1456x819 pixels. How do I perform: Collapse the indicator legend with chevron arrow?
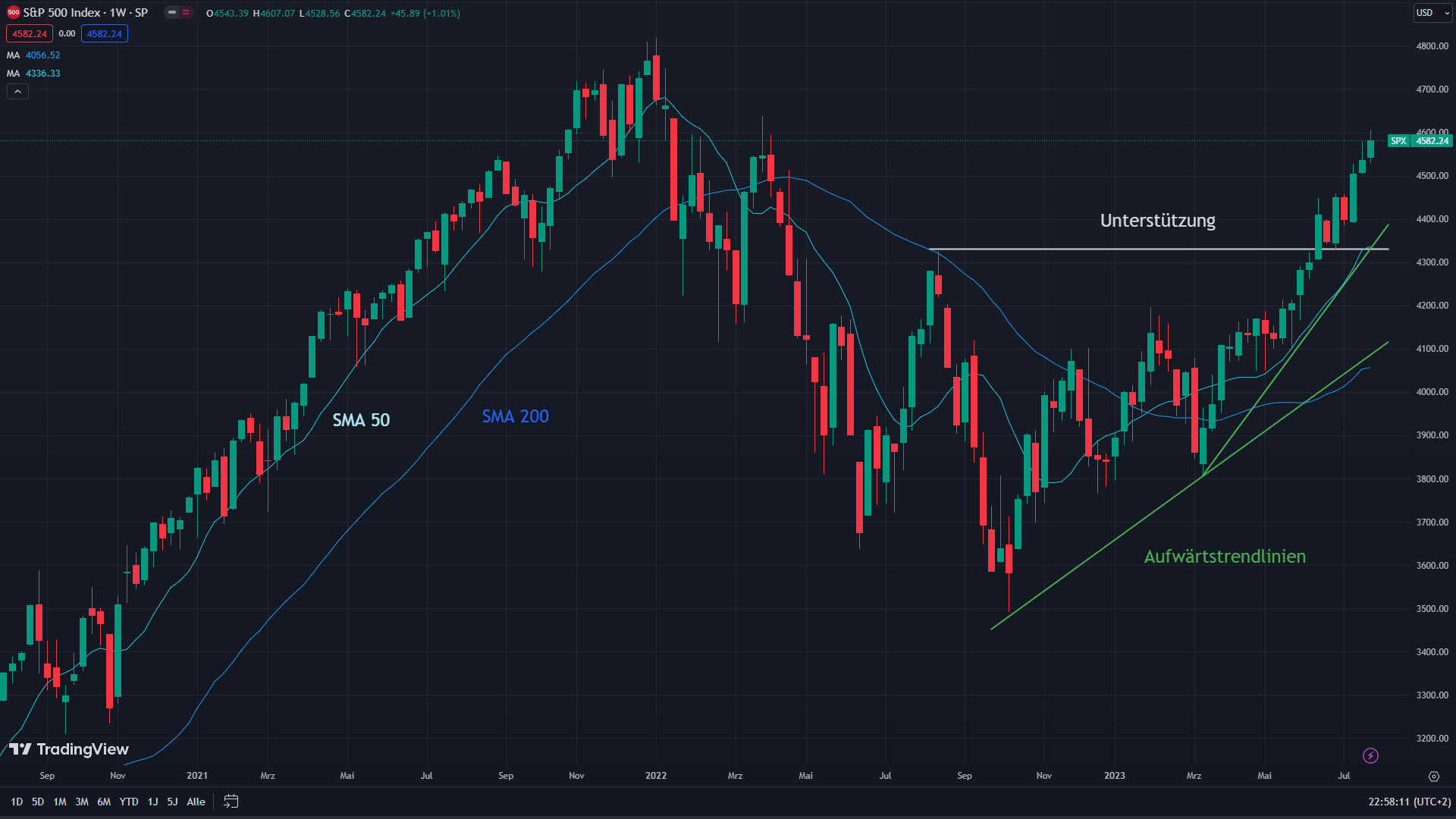click(x=17, y=92)
